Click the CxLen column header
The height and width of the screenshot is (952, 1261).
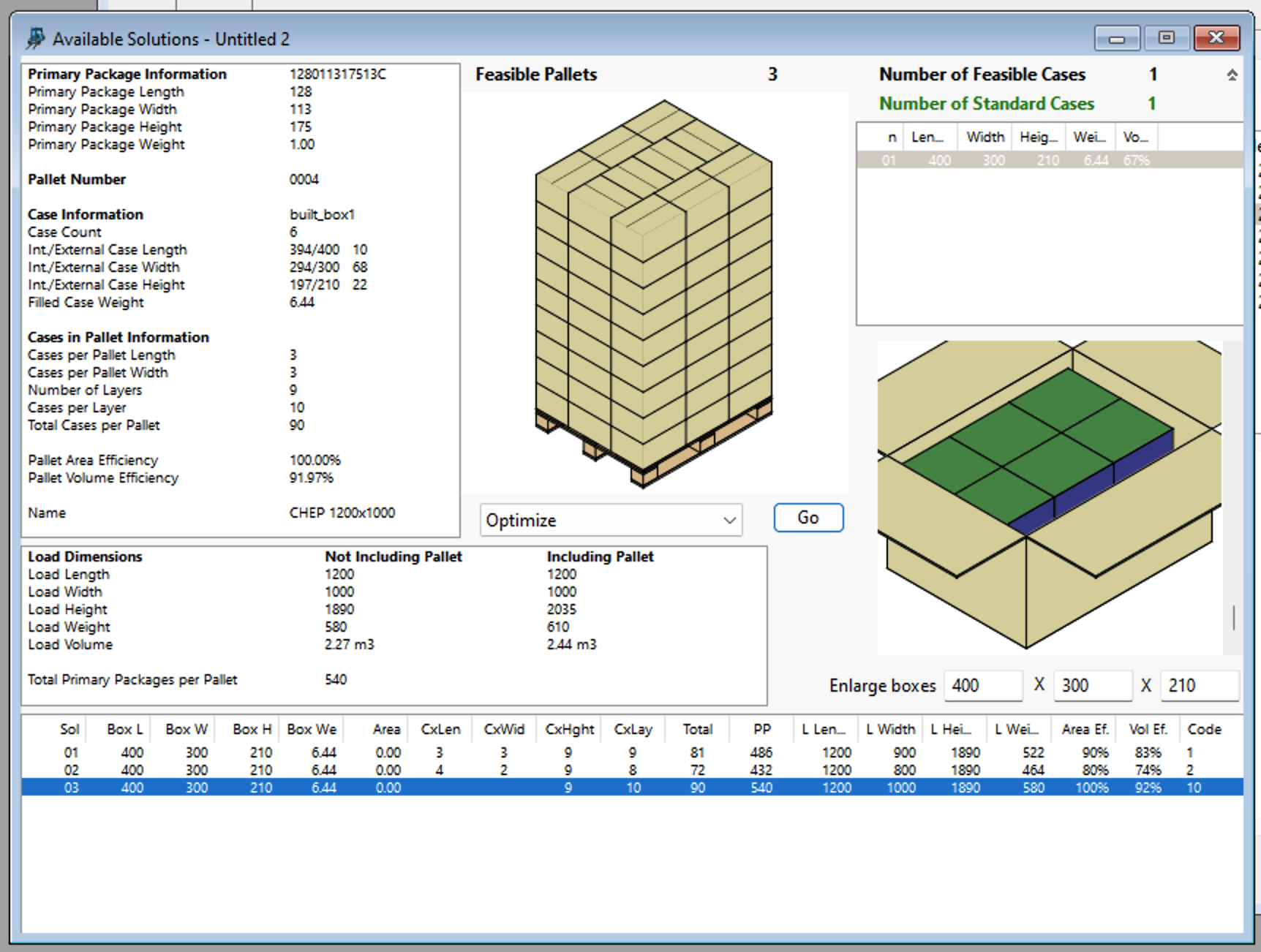pyautogui.click(x=440, y=729)
